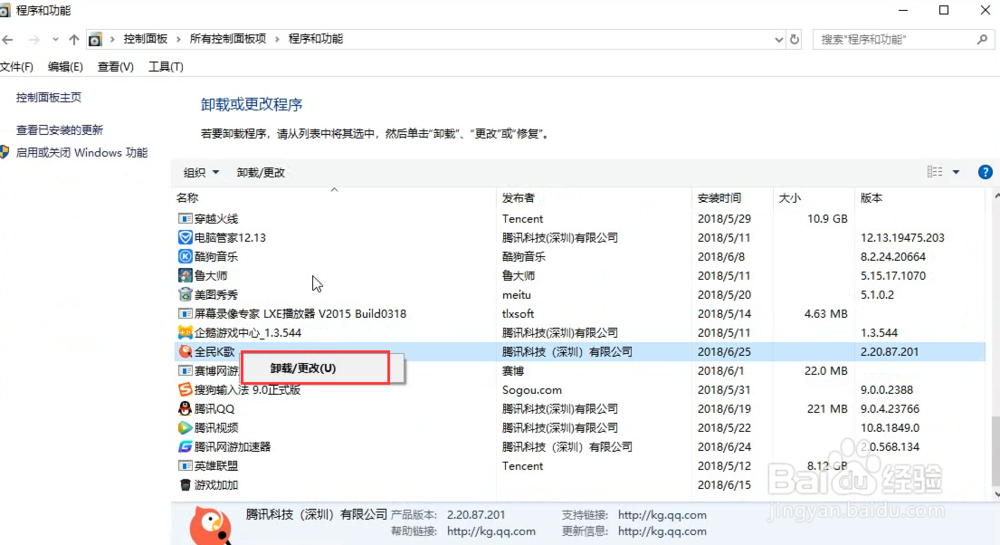Click the 屏幕录像专家 LXE播放器 icon
The image size is (1000, 545).
point(185,314)
